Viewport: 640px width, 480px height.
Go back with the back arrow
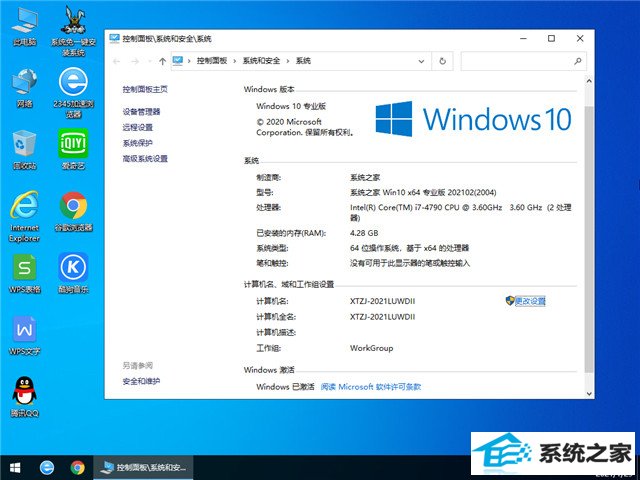pyautogui.click(x=116, y=61)
